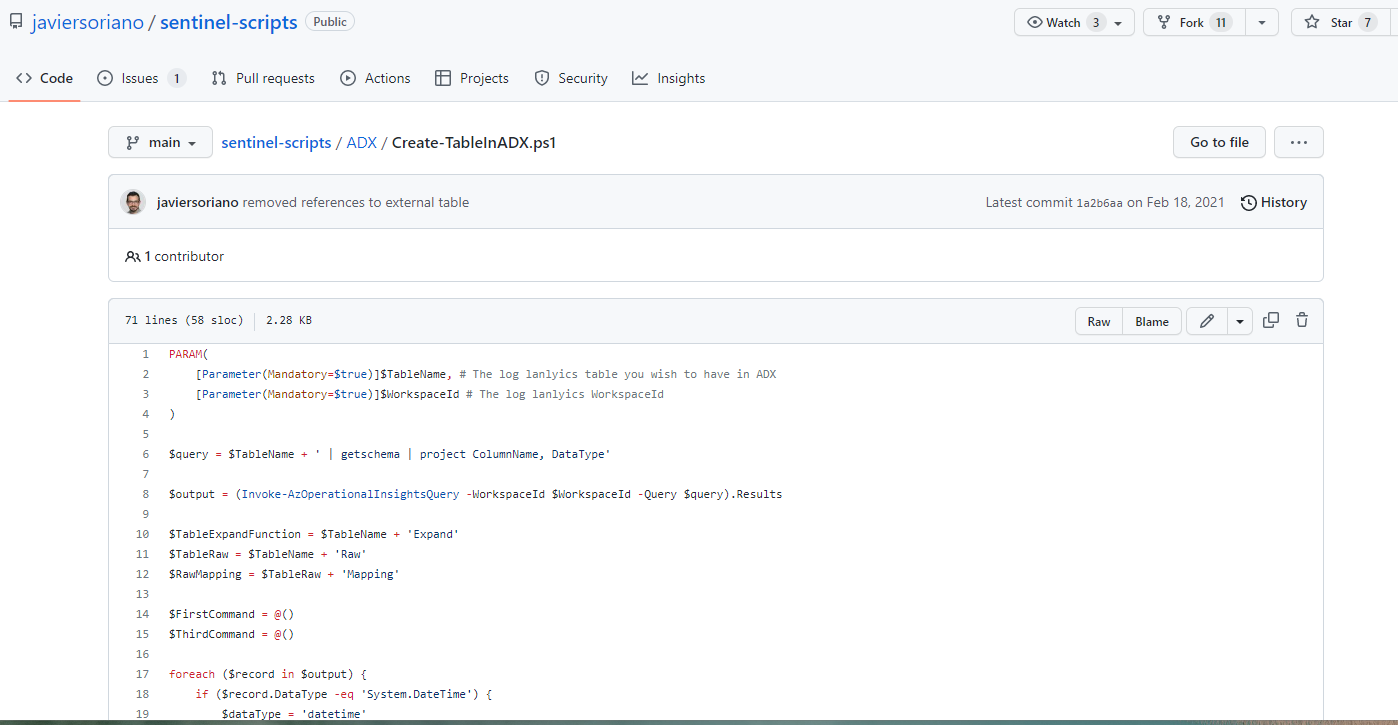
Task: Click the javiersoriano avatar thumbnail
Action: (133, 202)
